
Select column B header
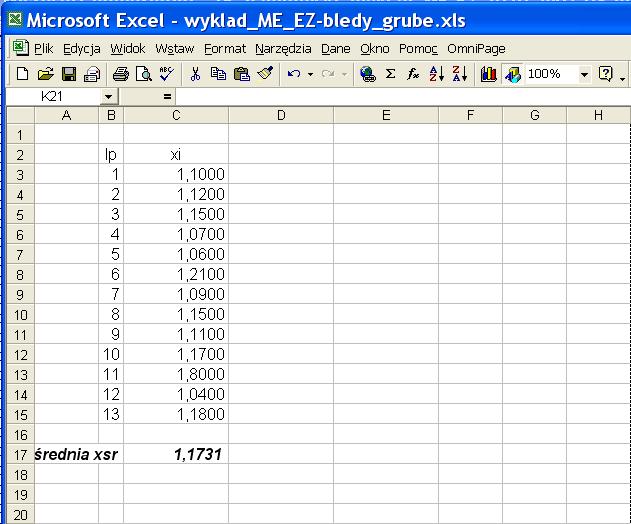click(x=111, y=116)
